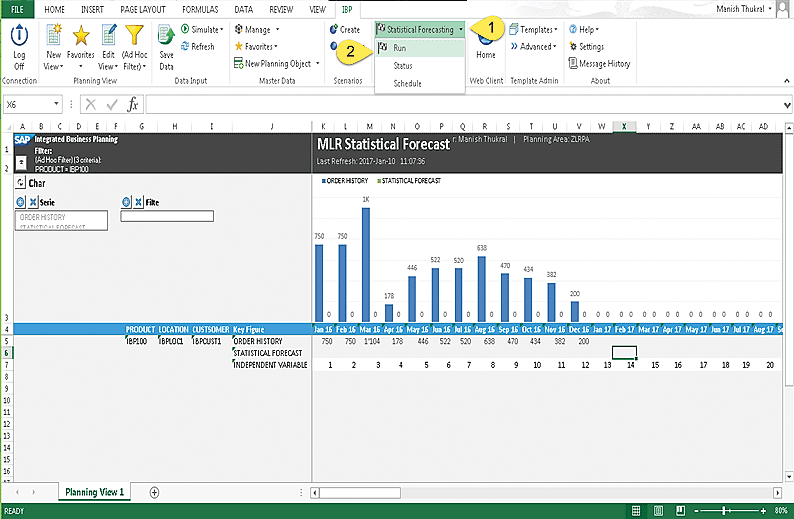
Task: Switch to the INSERT ribbon tab
Action: tap(92, 9)
